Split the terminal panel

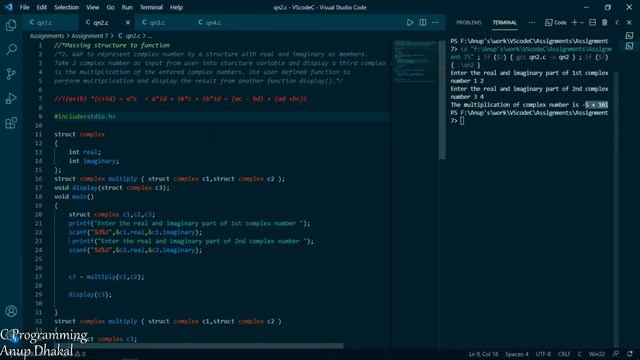point(592,22)
